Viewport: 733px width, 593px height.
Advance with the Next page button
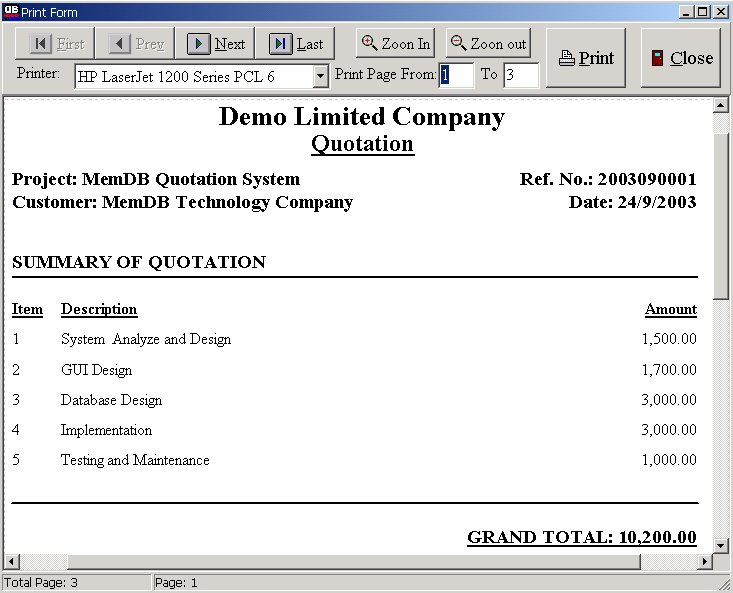tap(215, 44)
